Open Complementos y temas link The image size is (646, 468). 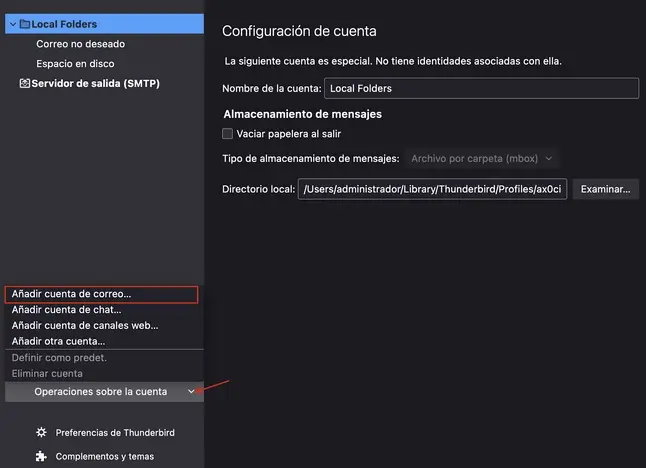[105, 456]
